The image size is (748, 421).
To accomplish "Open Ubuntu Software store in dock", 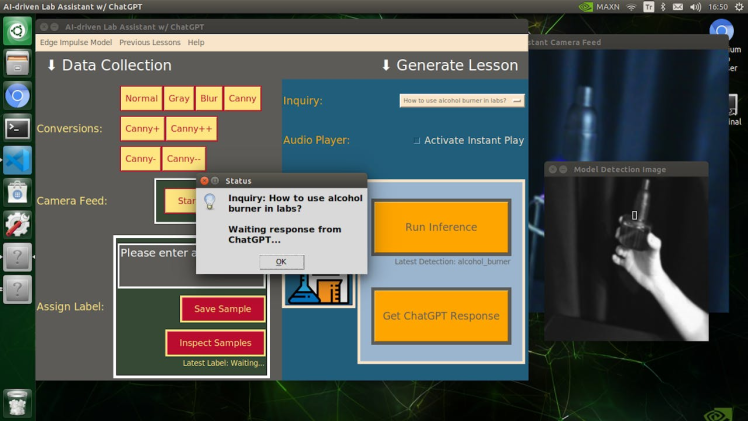I will pos(17,193).
